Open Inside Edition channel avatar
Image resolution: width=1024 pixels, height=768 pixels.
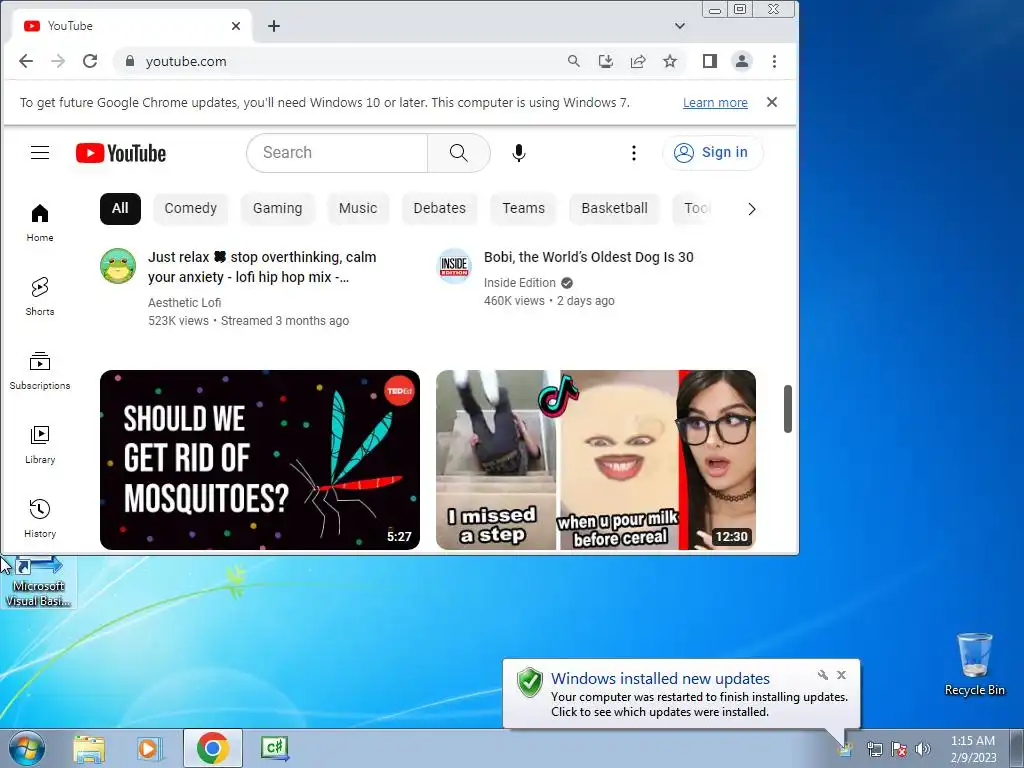point(455,266)
